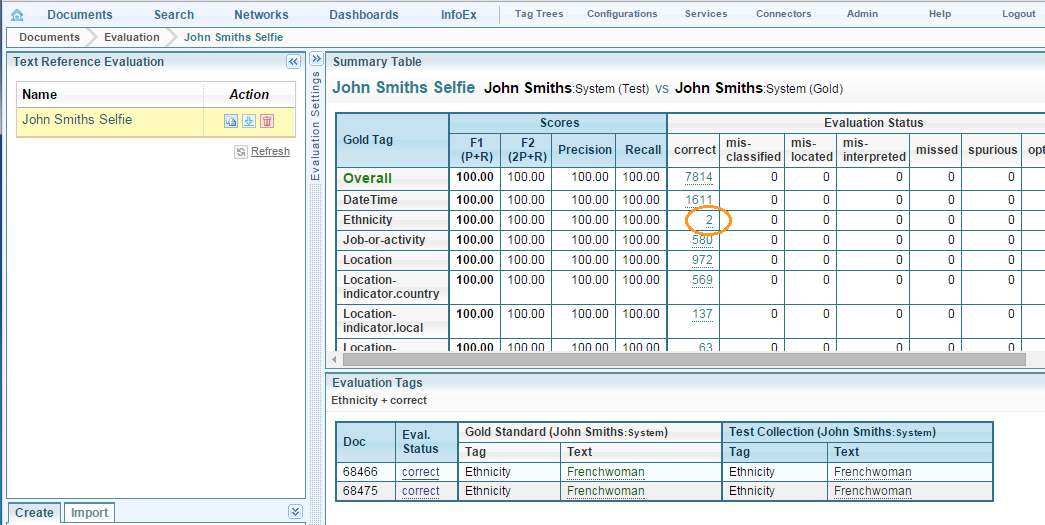Open the Frenchwoman gold text for doc 68475
Screen dimensions: 1045x525
pos(605,491)
